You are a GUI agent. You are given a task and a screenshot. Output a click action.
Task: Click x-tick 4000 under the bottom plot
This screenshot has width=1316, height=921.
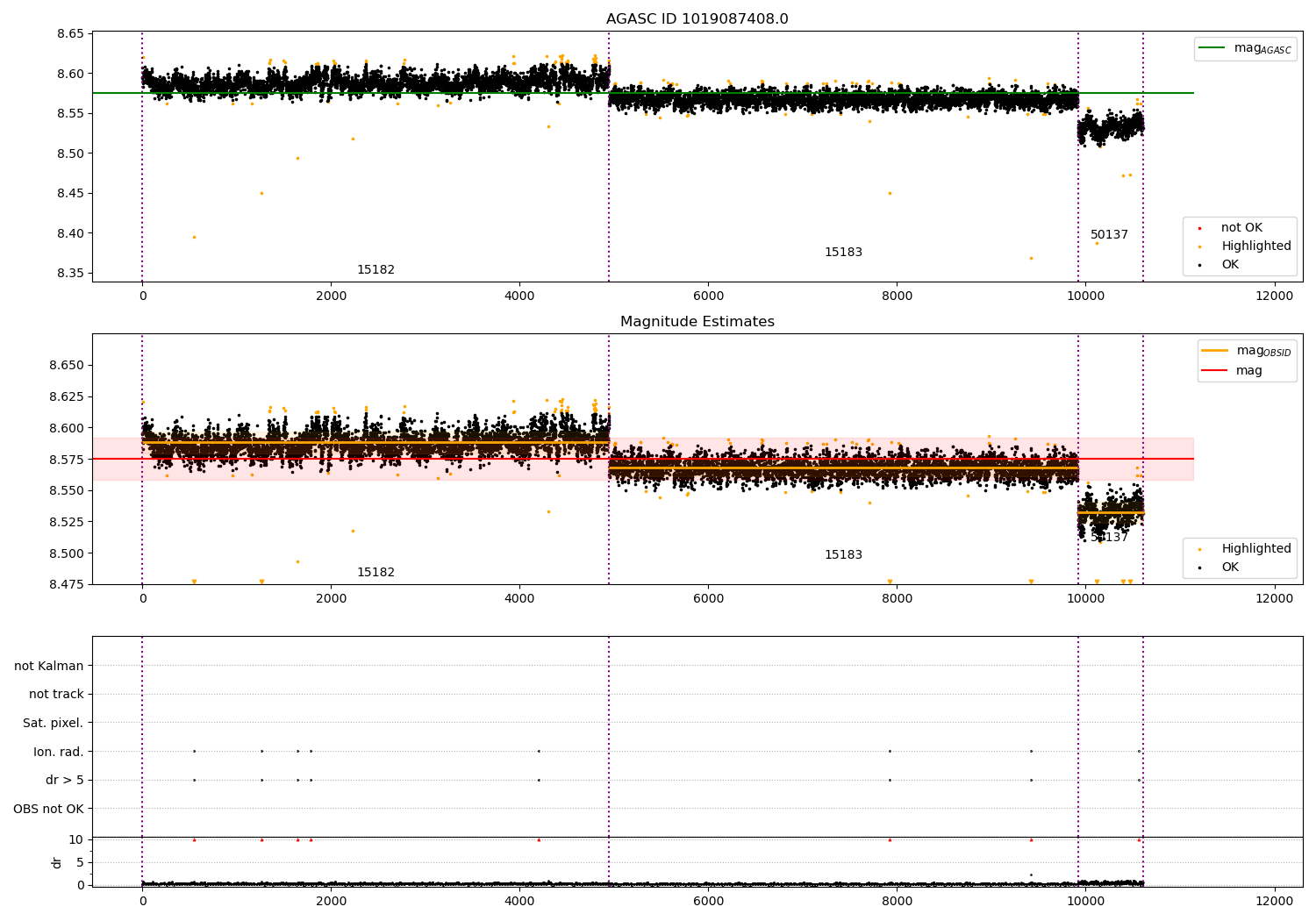[519, 902]
